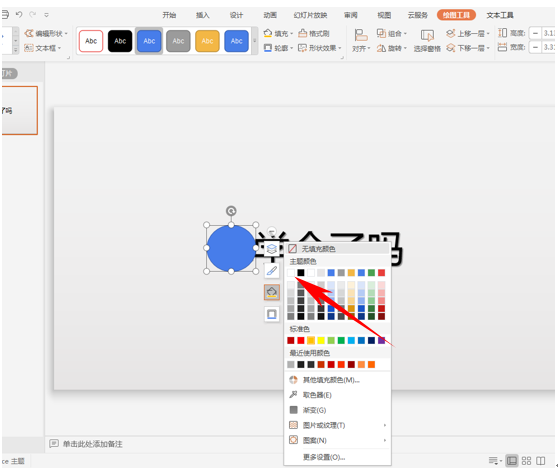Viewport: 558px width, 469px height.
Task: Apply the black Abc shape style
Action: [x=120, y=41]
